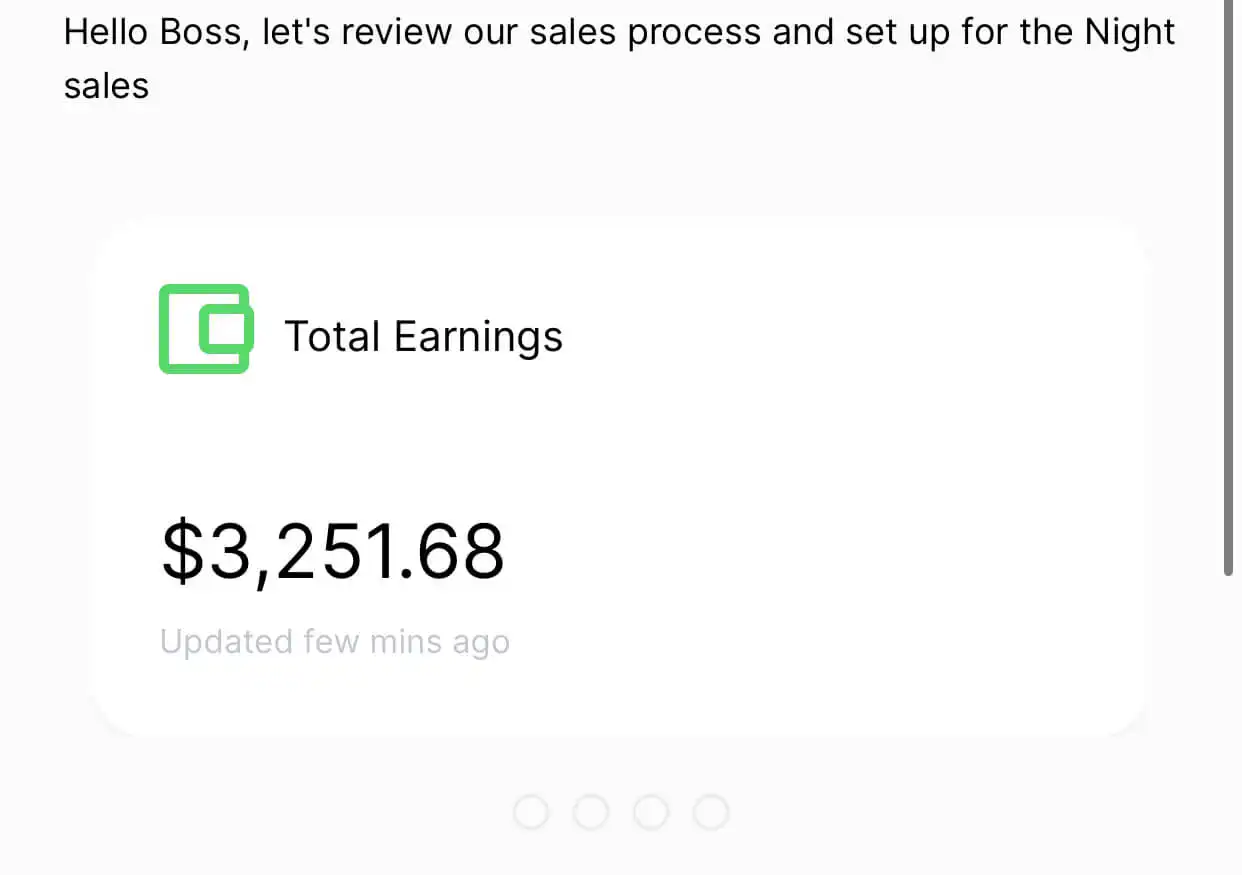Click the dollar sign of the earnings amount
This screenshot has width=1242, height=875.
(x=181, y=552)
